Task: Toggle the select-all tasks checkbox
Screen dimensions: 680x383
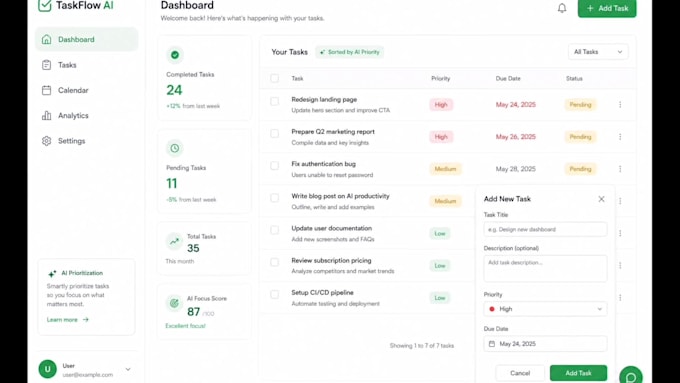Action: point(275,79)
